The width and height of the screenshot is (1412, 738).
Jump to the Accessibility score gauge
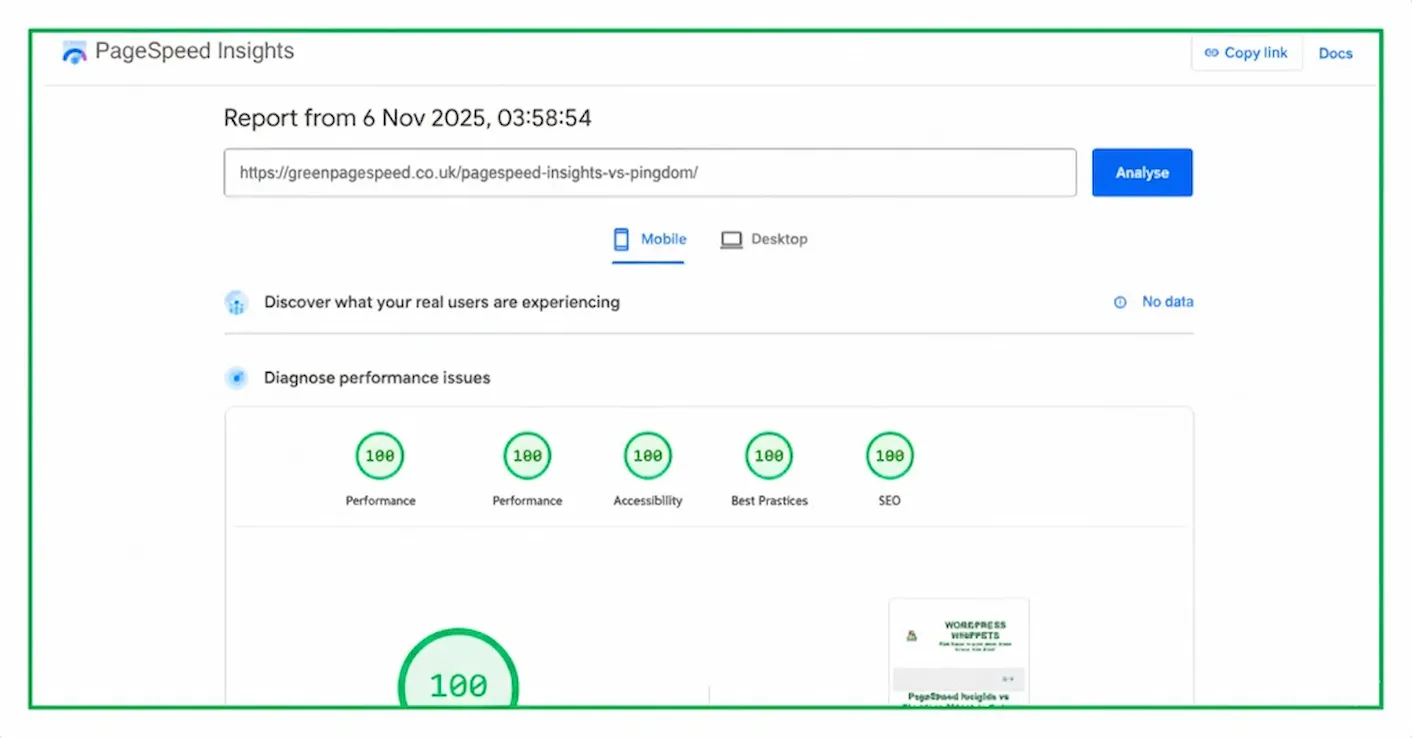point(647,456)
